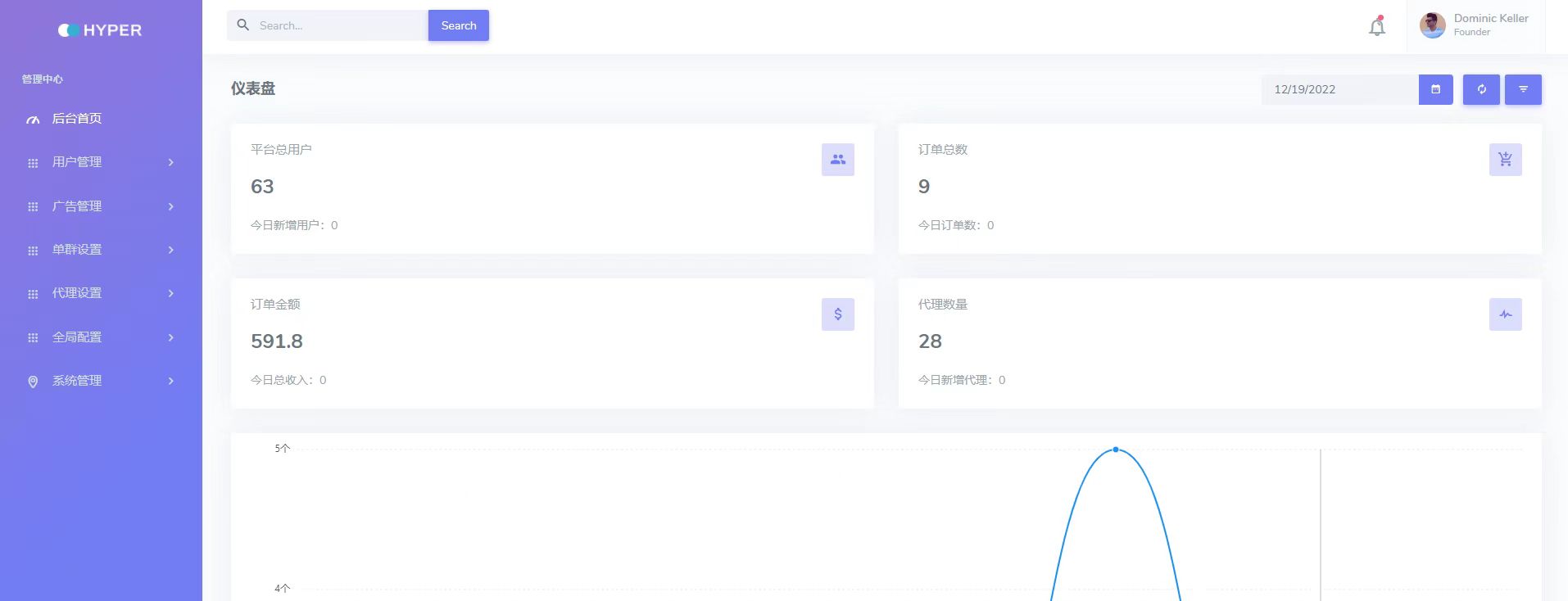Go to 后台首页 in sidebar
The width and height of the screenshot is (1568, 601).
77,119
